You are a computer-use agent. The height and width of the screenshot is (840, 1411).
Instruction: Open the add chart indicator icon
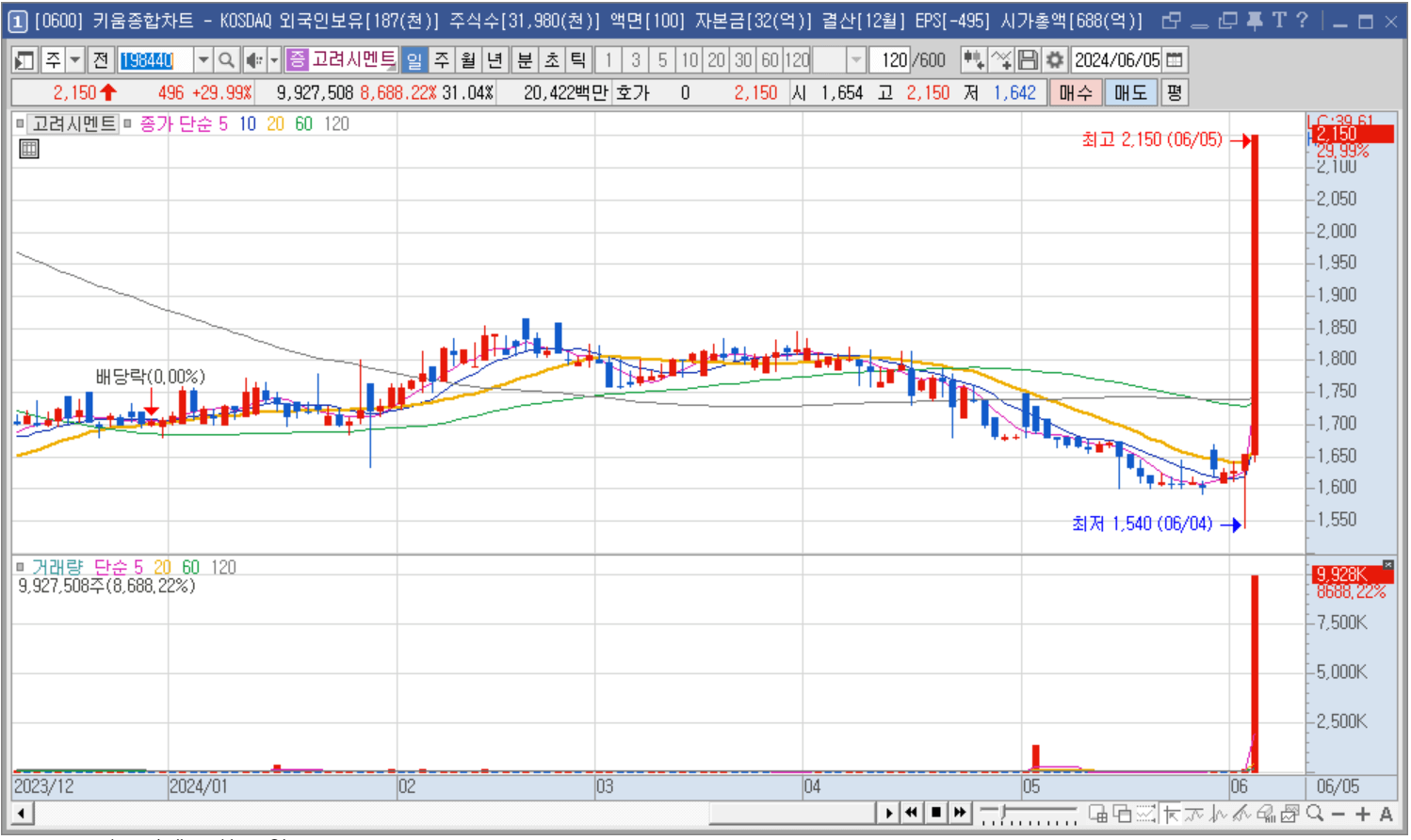click(x=973, y=60)
